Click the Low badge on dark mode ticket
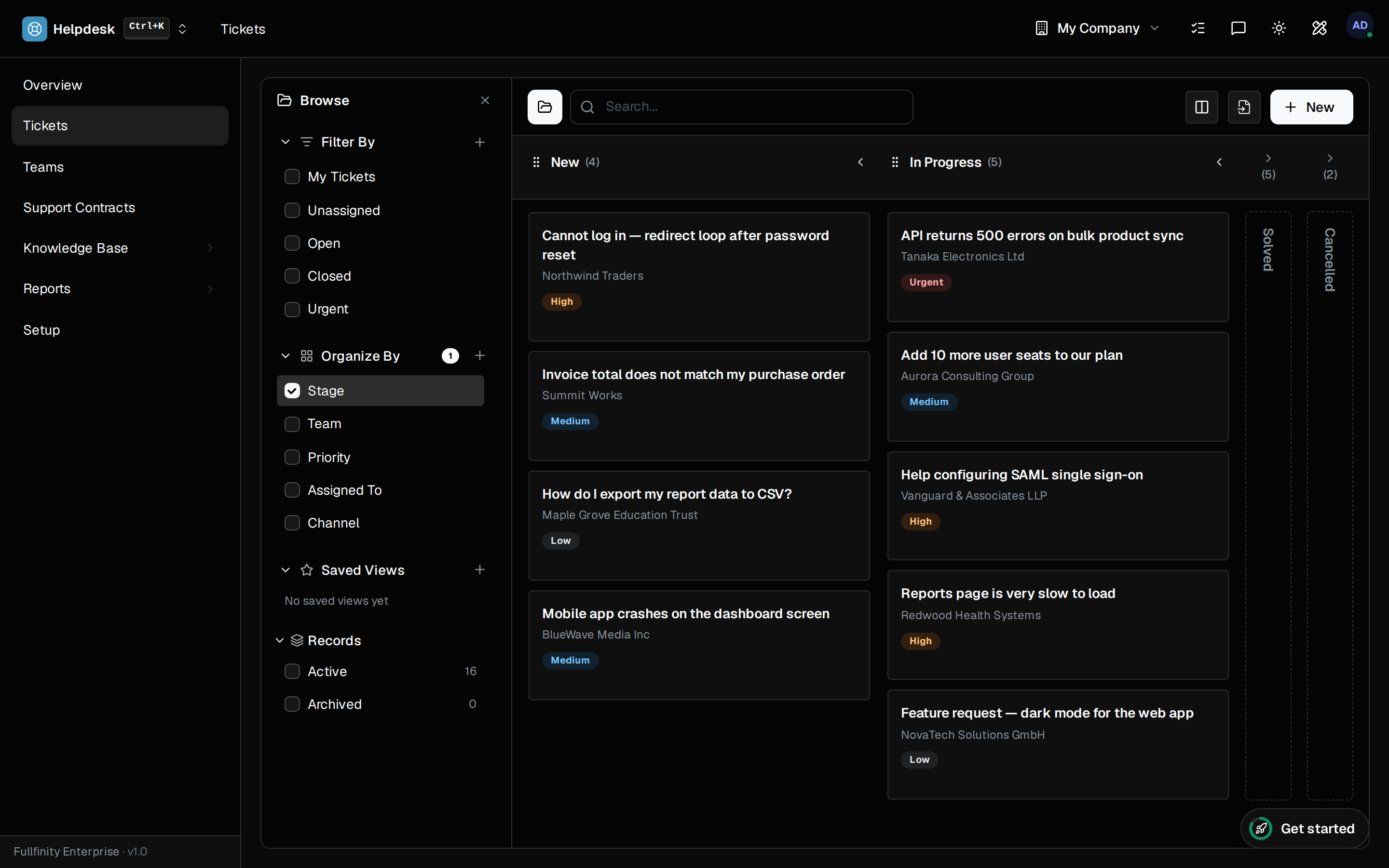The image size is (1389, 868). pyautogui.click(x=919, y=759)
